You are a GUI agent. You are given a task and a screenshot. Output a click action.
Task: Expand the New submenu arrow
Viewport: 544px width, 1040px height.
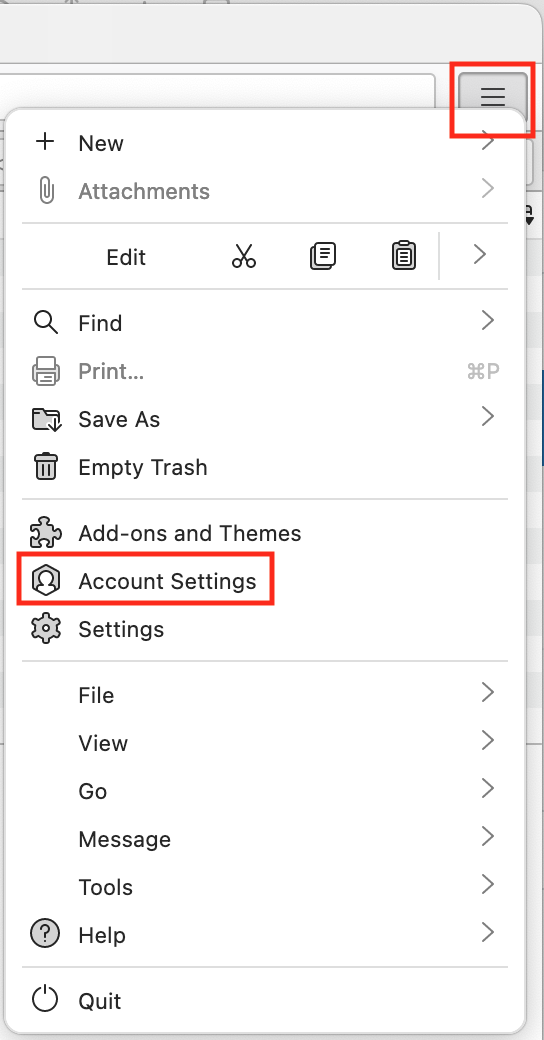(x=488, y=141)
